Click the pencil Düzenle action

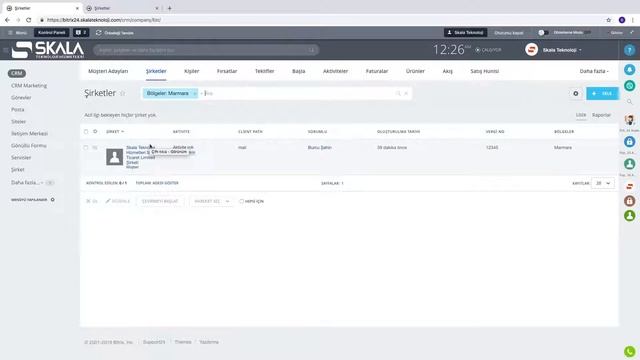click(118, 201)
